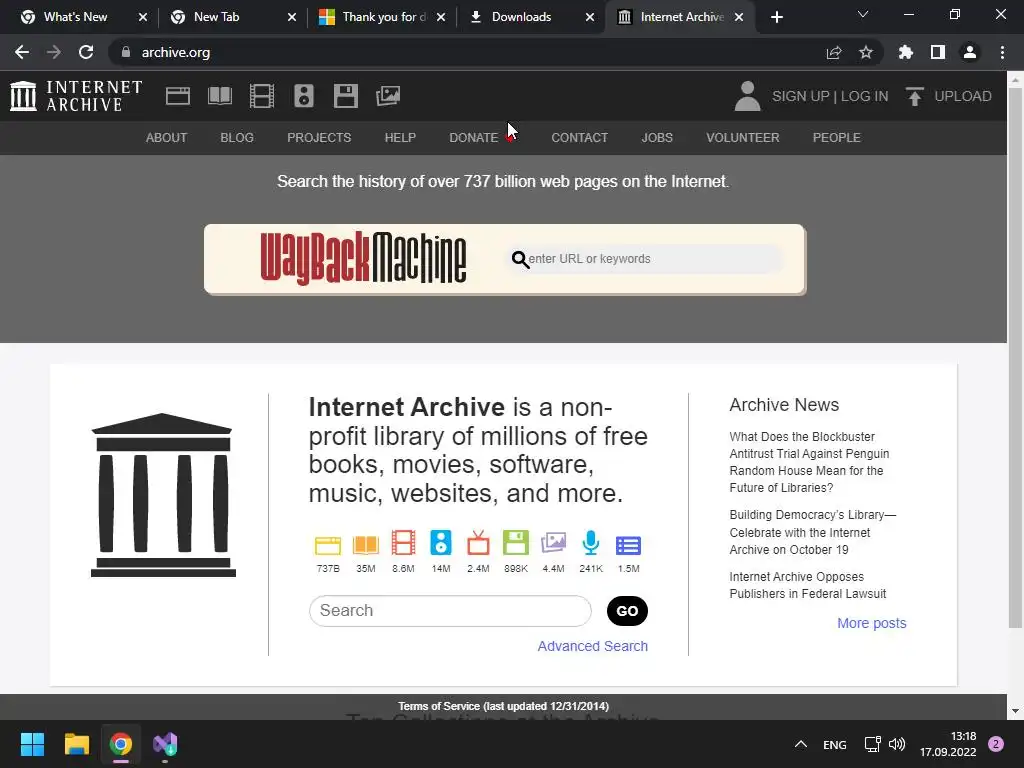The image size is (1024, 768).
Task: Open Internet Archive Opposes Publishers article
Action: 808,585
